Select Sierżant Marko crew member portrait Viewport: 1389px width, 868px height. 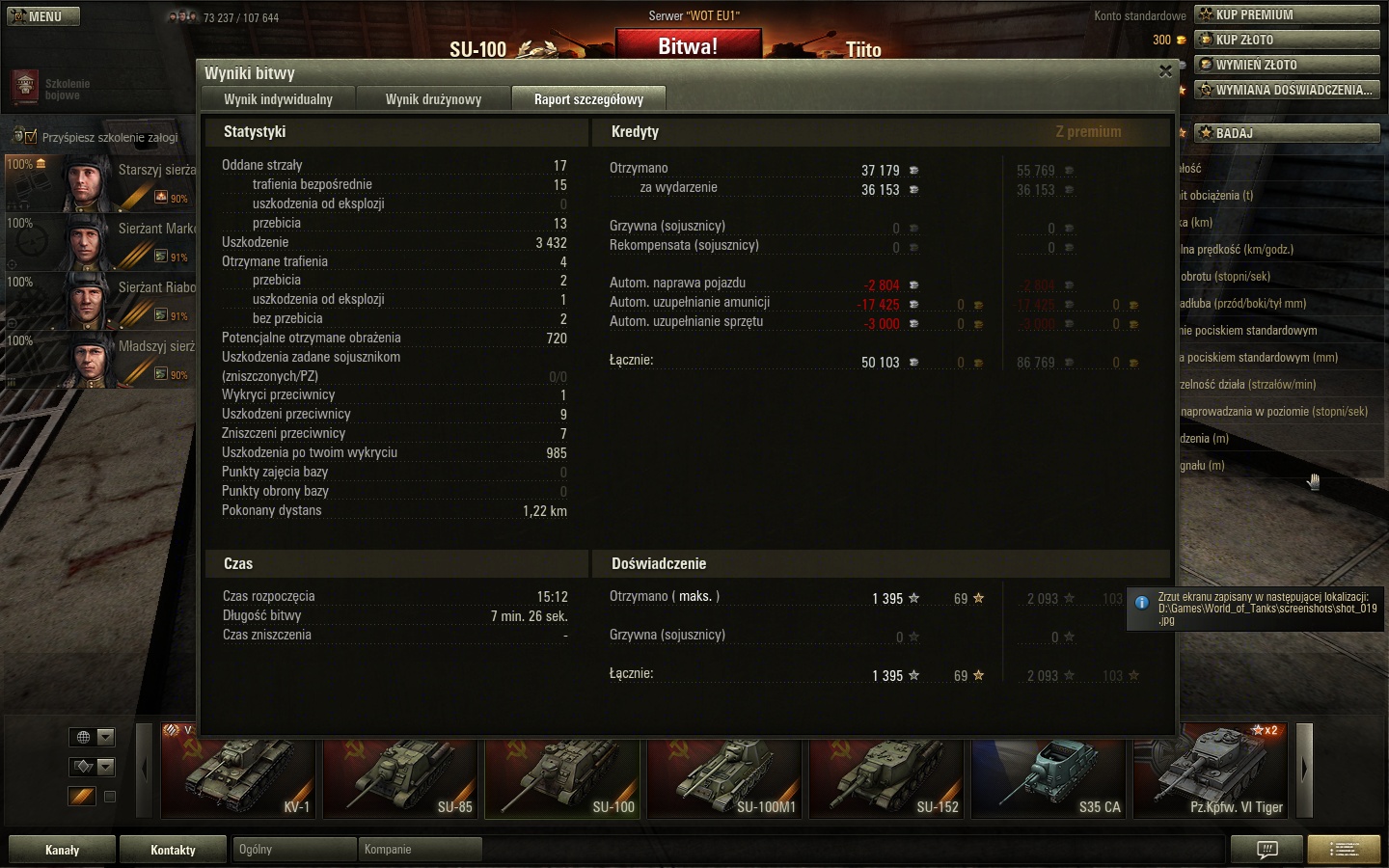tap(87, 241)
